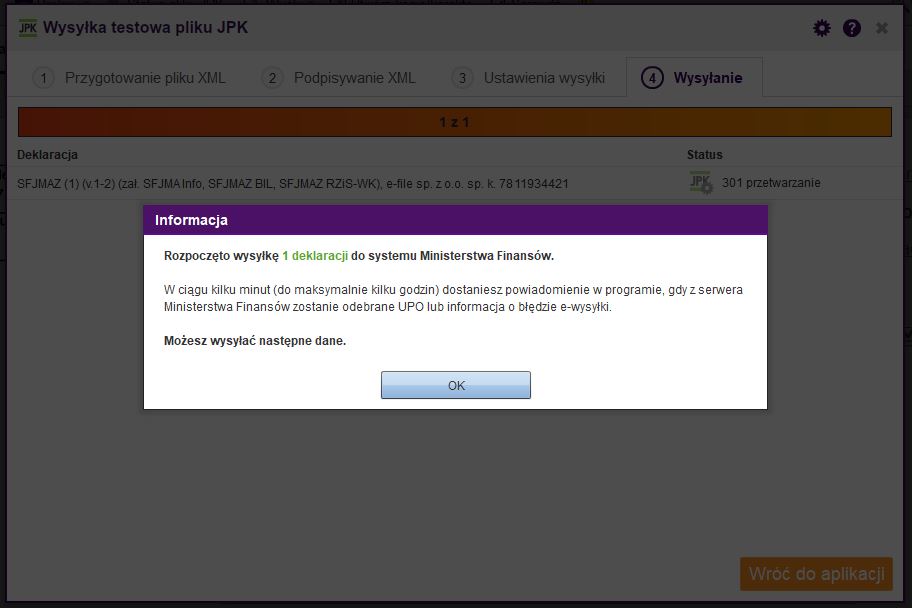Click the JPK status icon beside 301 przetwarzanie
Image resolution: width=912 pixels, height=608 pixels.
[701, 183]
